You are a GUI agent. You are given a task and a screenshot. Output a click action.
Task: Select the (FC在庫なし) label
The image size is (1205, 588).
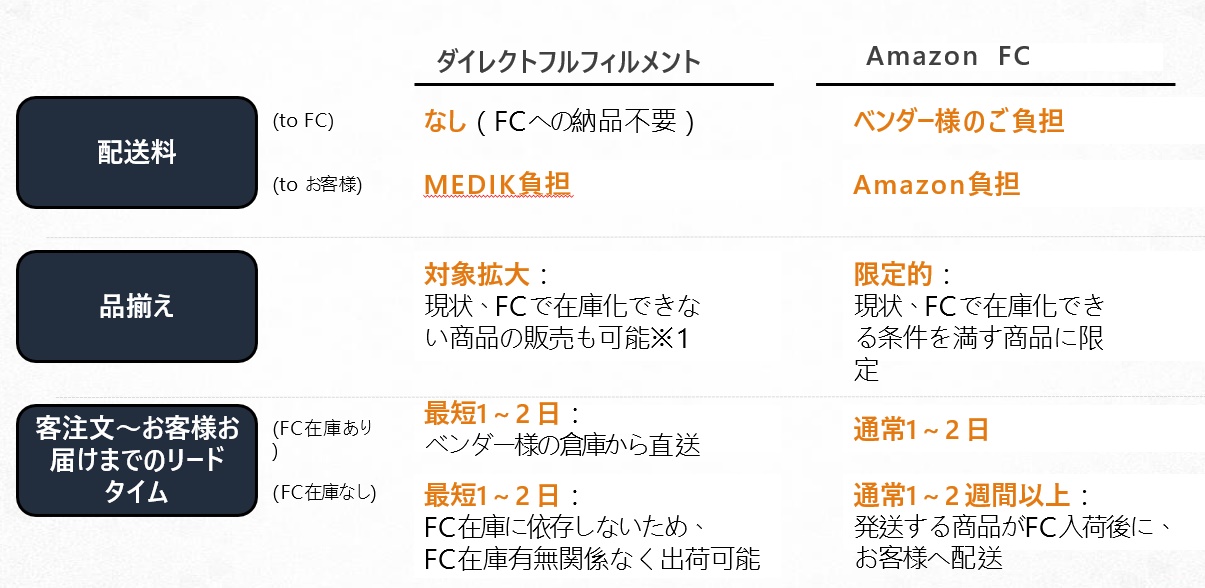[324, 492]
